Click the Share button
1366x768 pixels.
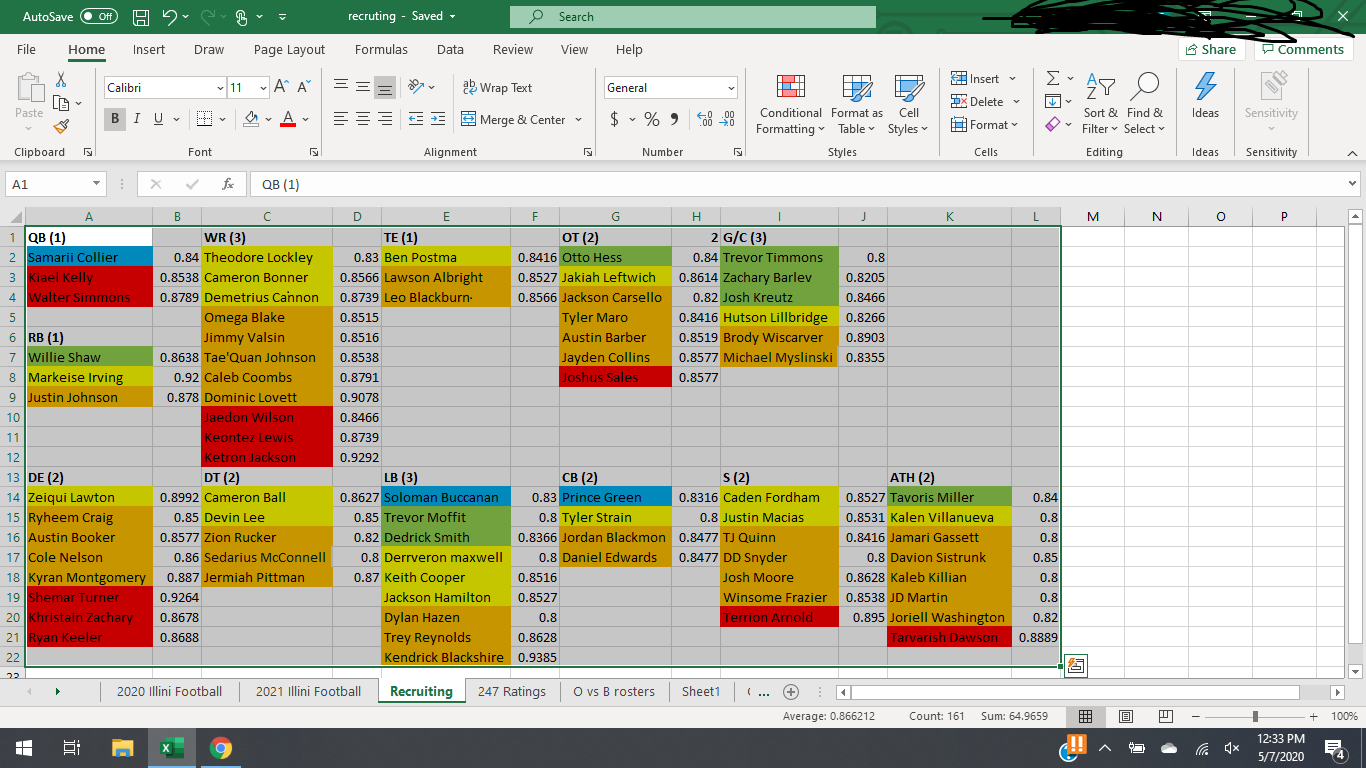[x=1210, y=49]
